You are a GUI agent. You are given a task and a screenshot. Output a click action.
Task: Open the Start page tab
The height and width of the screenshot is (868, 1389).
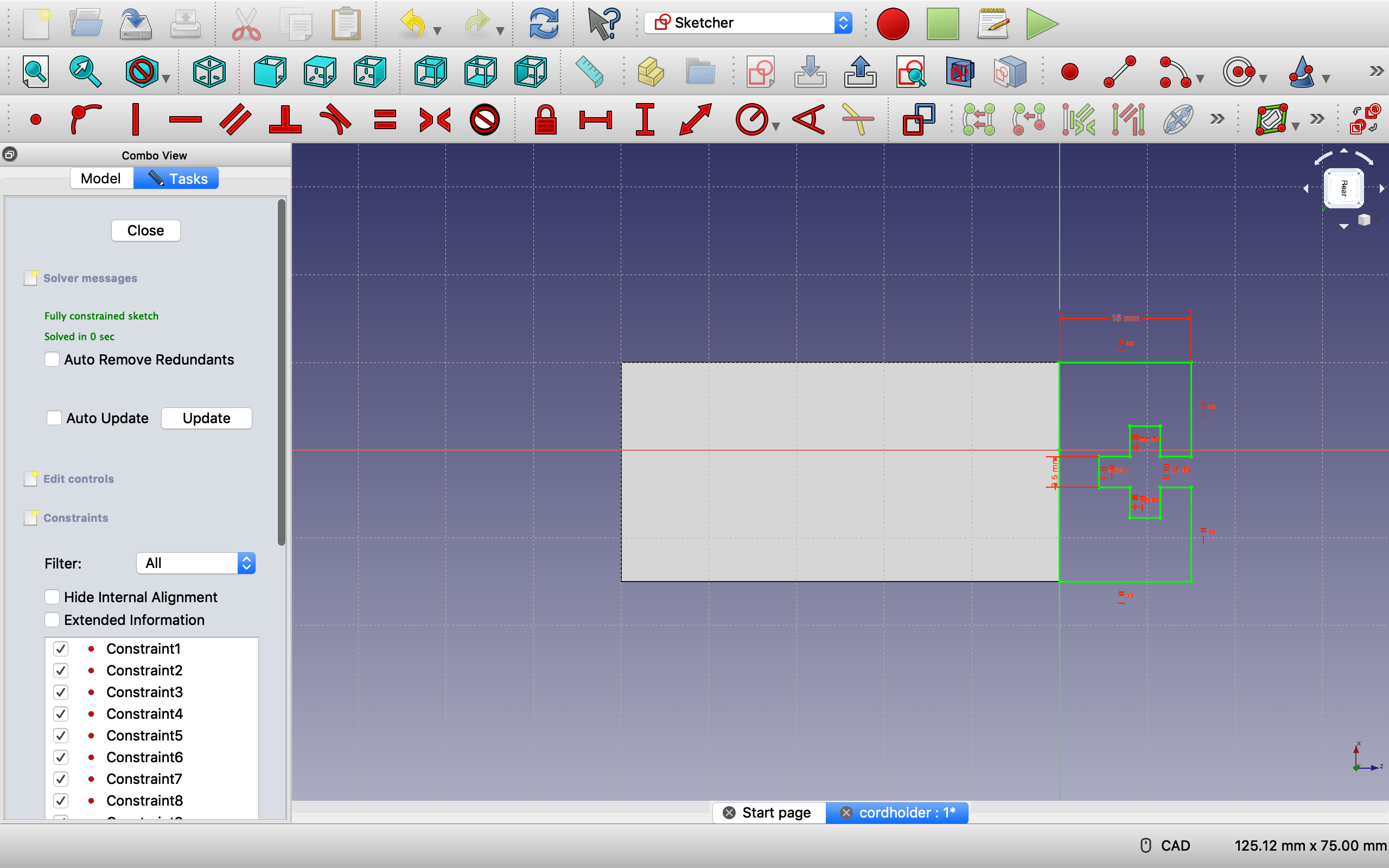coord(775,813)
